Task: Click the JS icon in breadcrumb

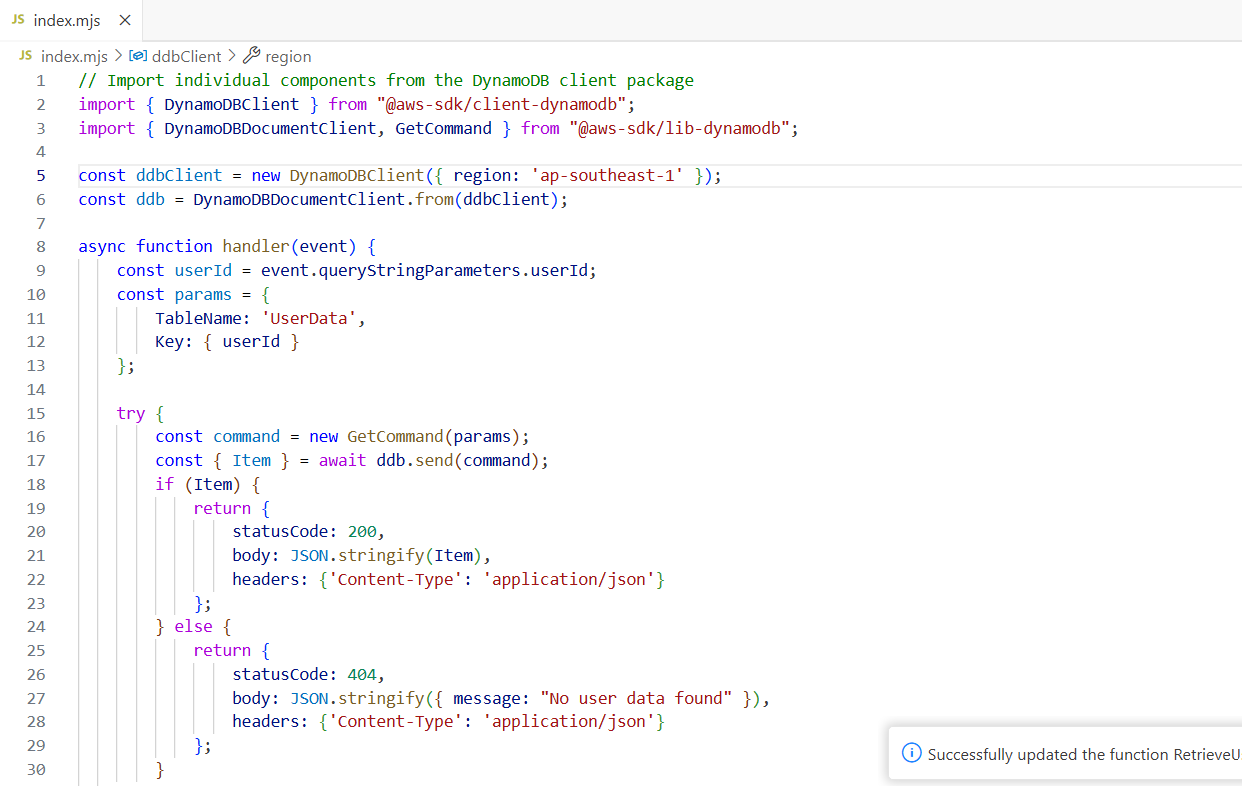Action: [26, 56]
